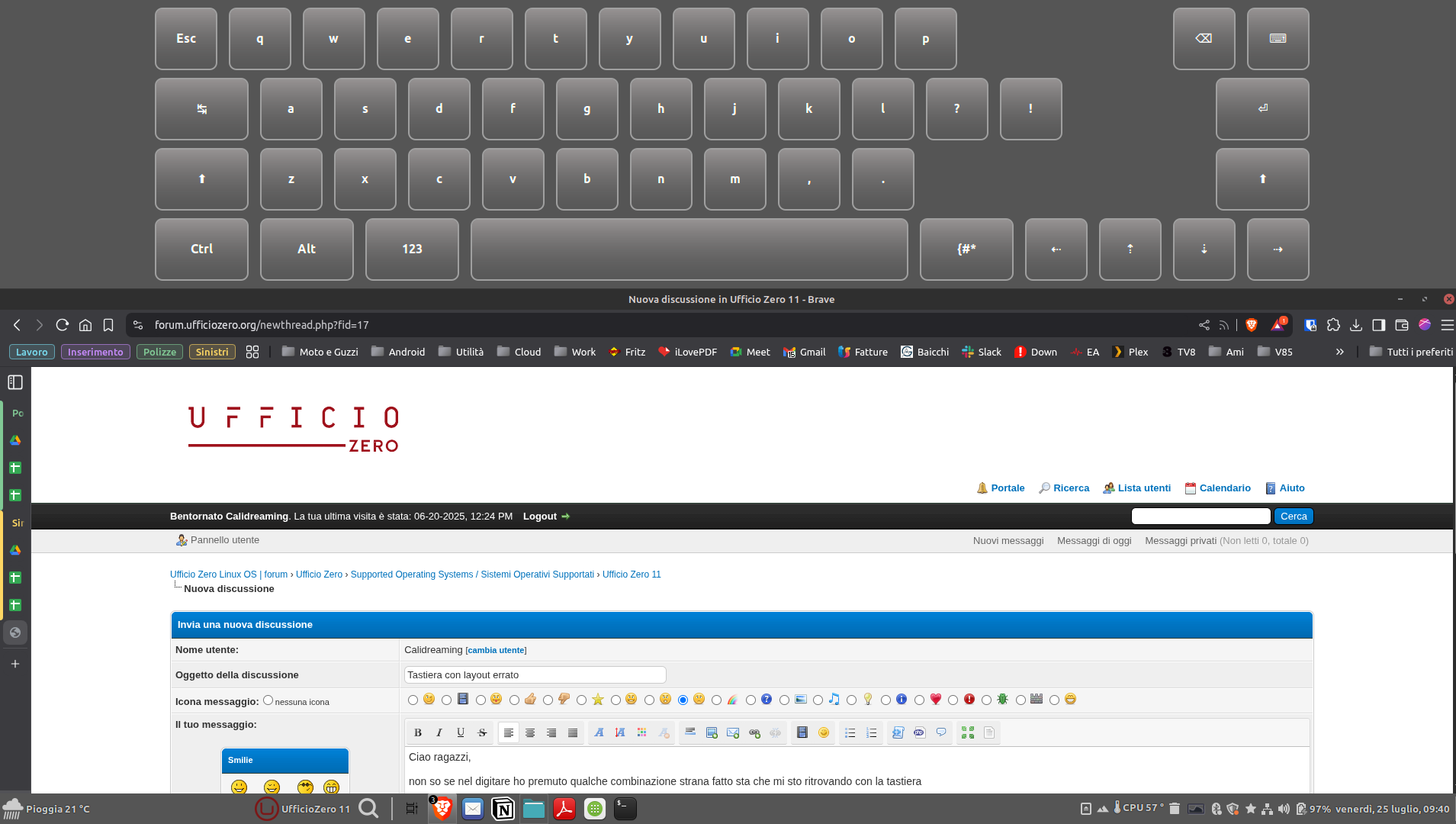Image resolution: width=1456 pixels, height=824 pixels.
Task: Open the Brave Wallet icon
Action: pos(1401,325)
